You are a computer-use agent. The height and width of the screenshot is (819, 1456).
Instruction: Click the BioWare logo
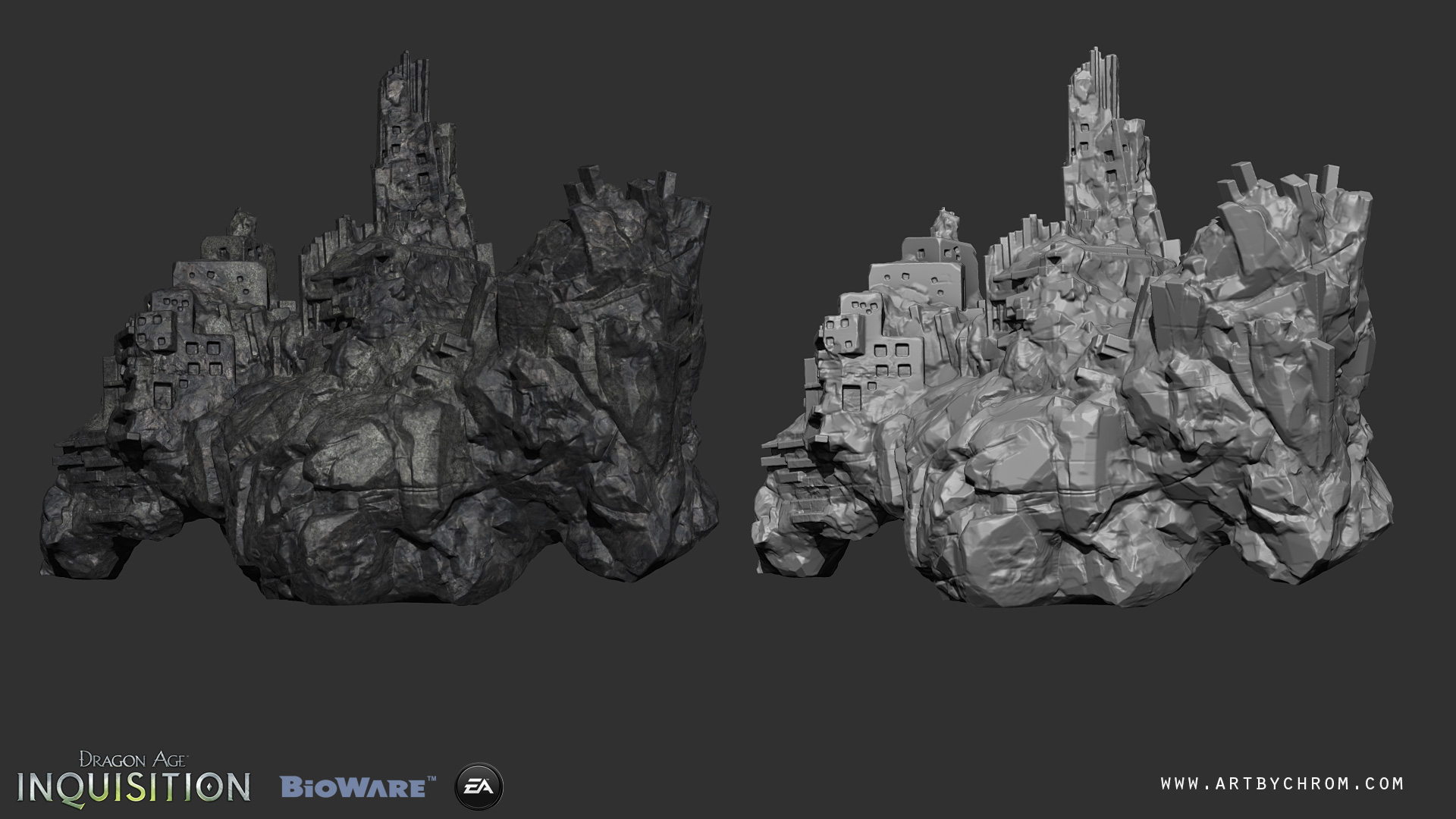click(x=358, y=786)
